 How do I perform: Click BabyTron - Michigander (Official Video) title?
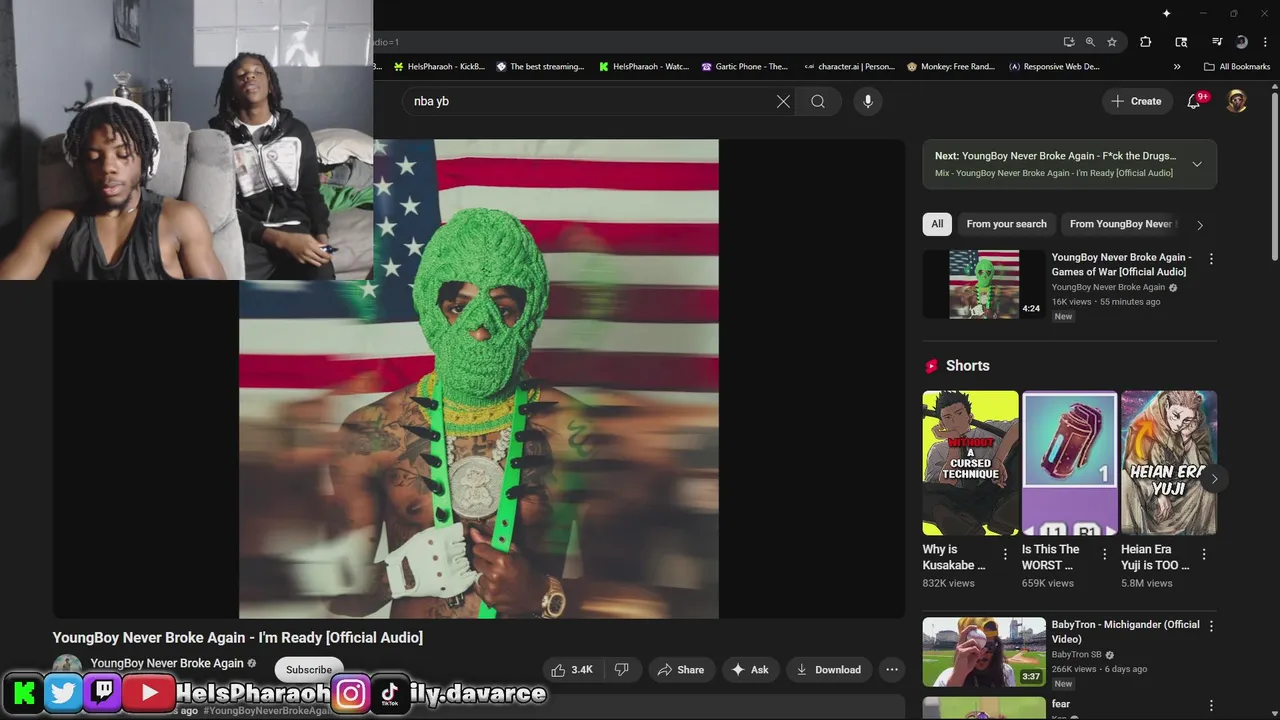click(1125, 631)
